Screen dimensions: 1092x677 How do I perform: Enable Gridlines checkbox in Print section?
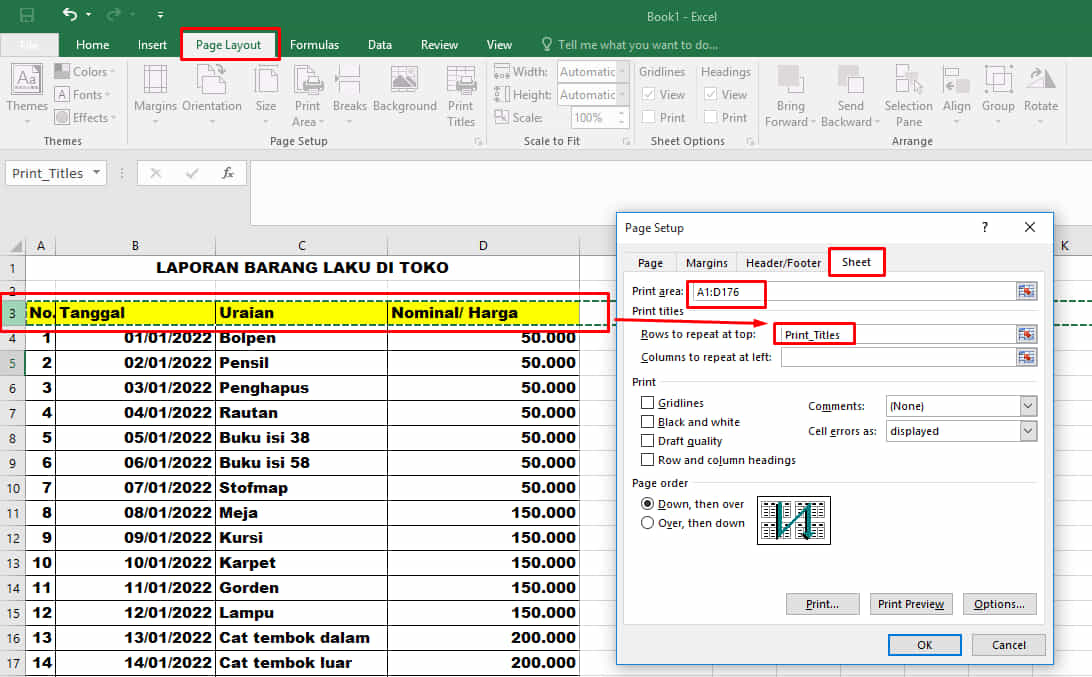[x=648, y=403]
